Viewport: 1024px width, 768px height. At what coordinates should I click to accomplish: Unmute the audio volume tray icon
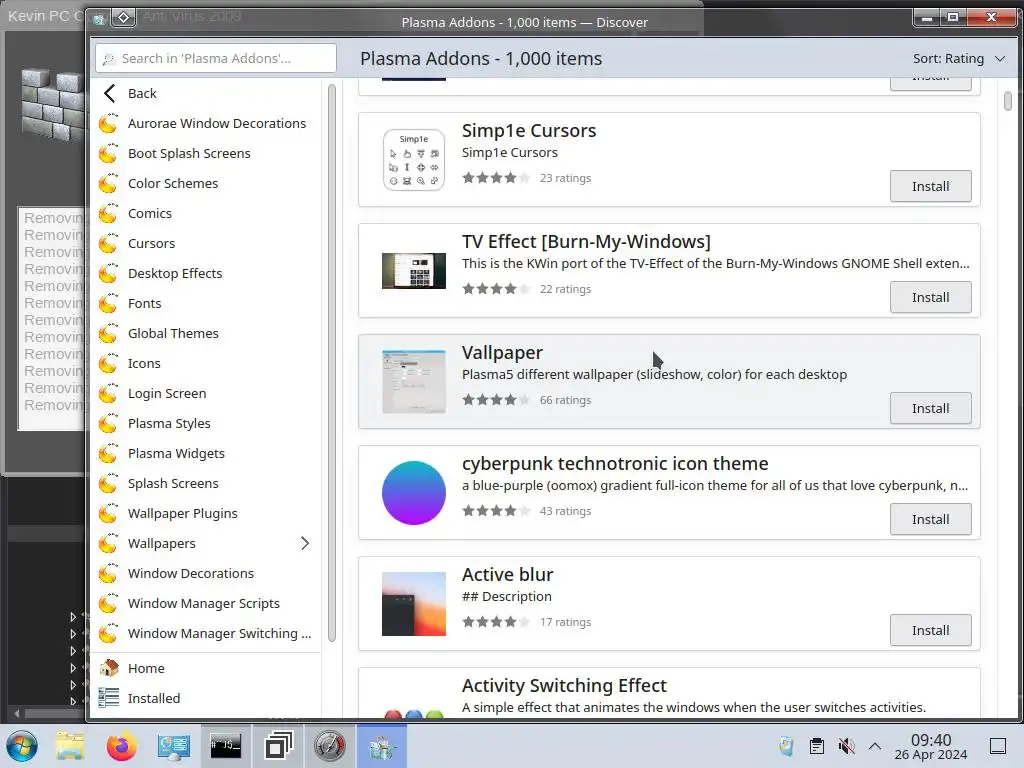point(846,746)
